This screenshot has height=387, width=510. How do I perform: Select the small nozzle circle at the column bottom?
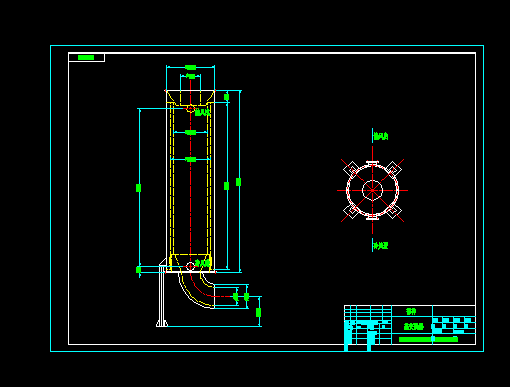click(190, 266)
